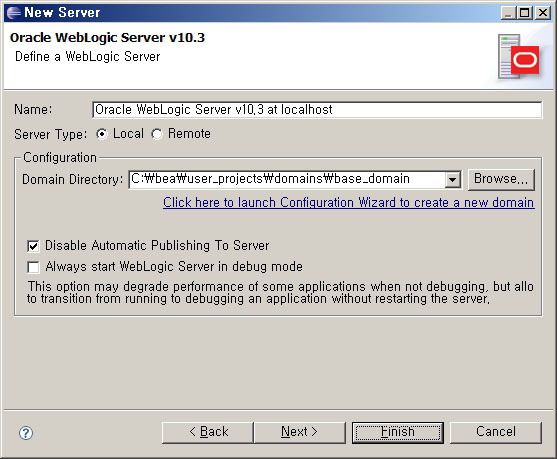Click Finish to create the server

[398, 432]
